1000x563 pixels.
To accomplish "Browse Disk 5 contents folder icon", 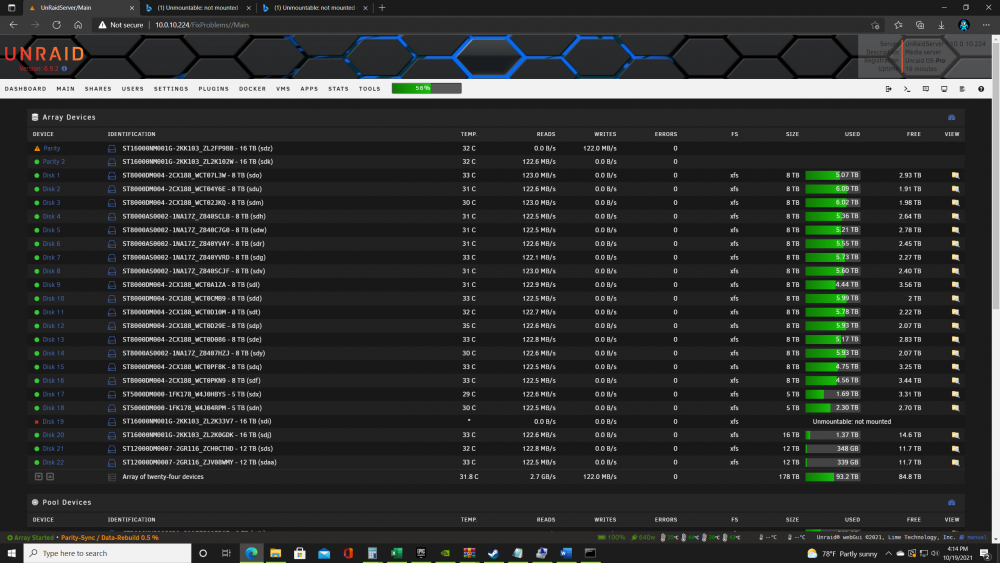I will coord(955,230).
